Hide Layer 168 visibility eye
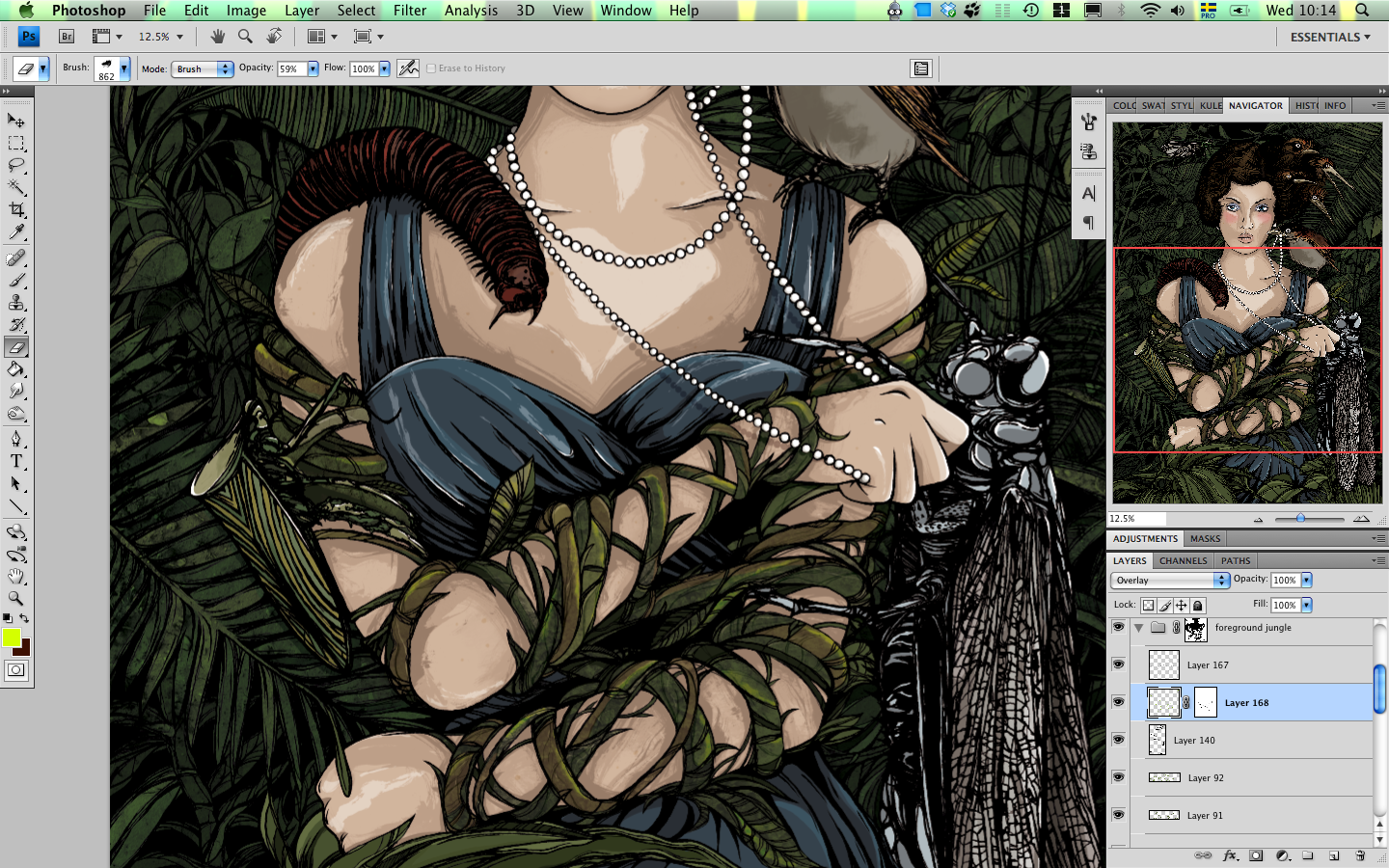This screenshot has width=1389, height=868. (x=1118, y=702)
